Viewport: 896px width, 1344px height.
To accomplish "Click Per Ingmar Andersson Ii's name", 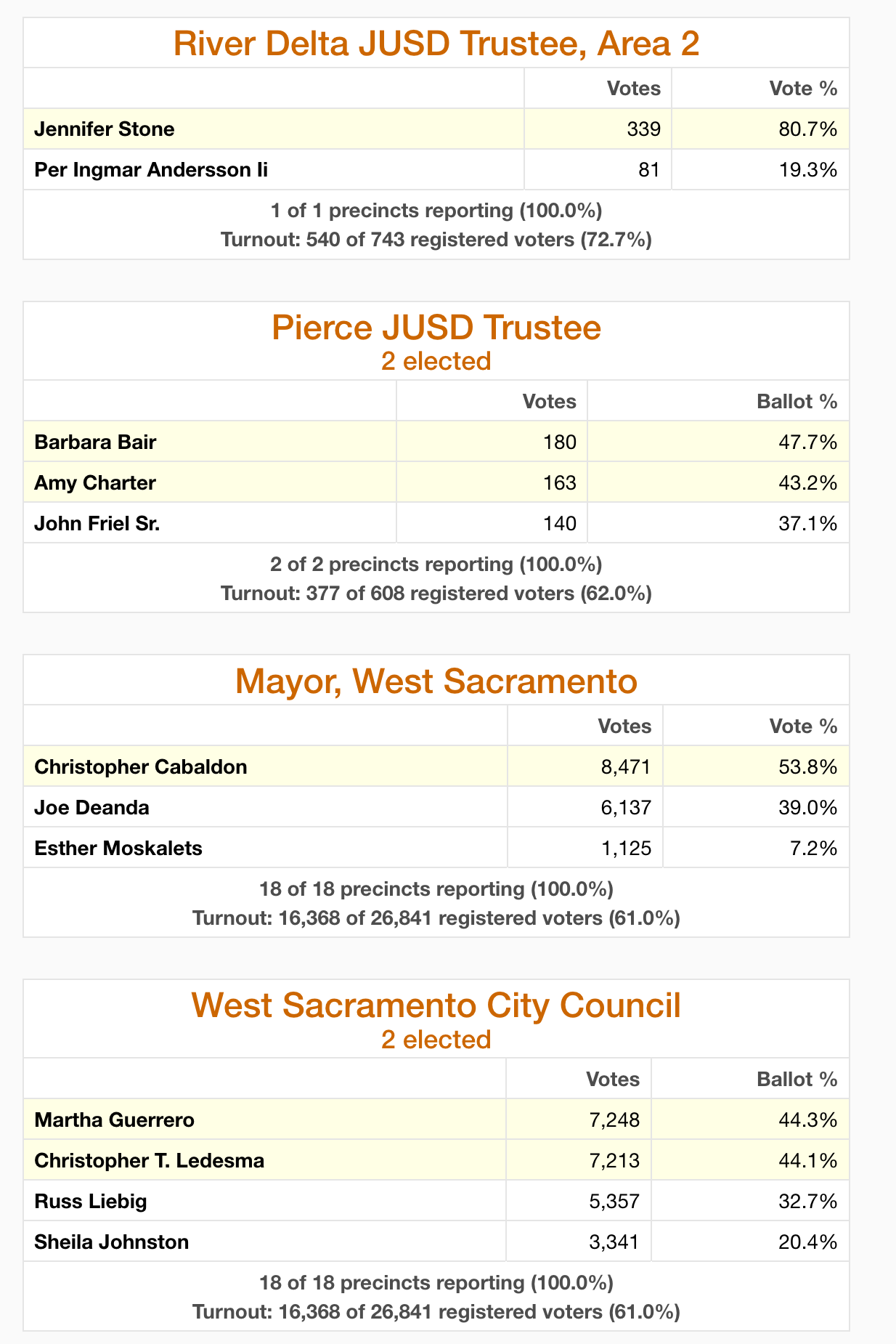I will tap(151, 170).
